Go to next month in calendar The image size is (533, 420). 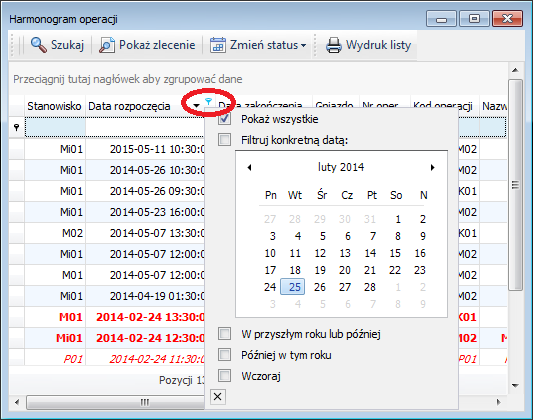(432, 167)
